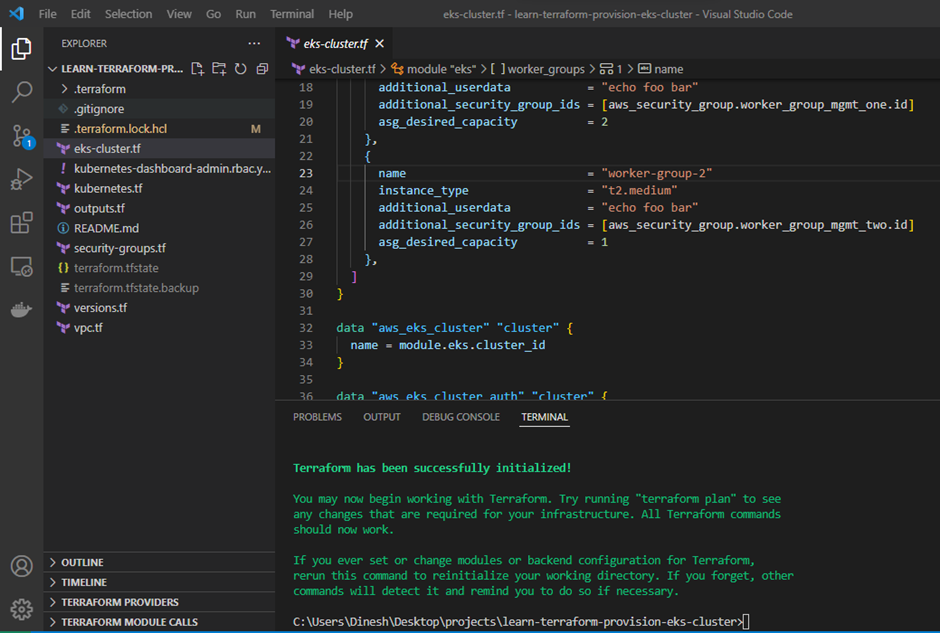The image size is (940, 633).
Task: Open the Explorer view in activity bar
Action: (x=21, y=48)
